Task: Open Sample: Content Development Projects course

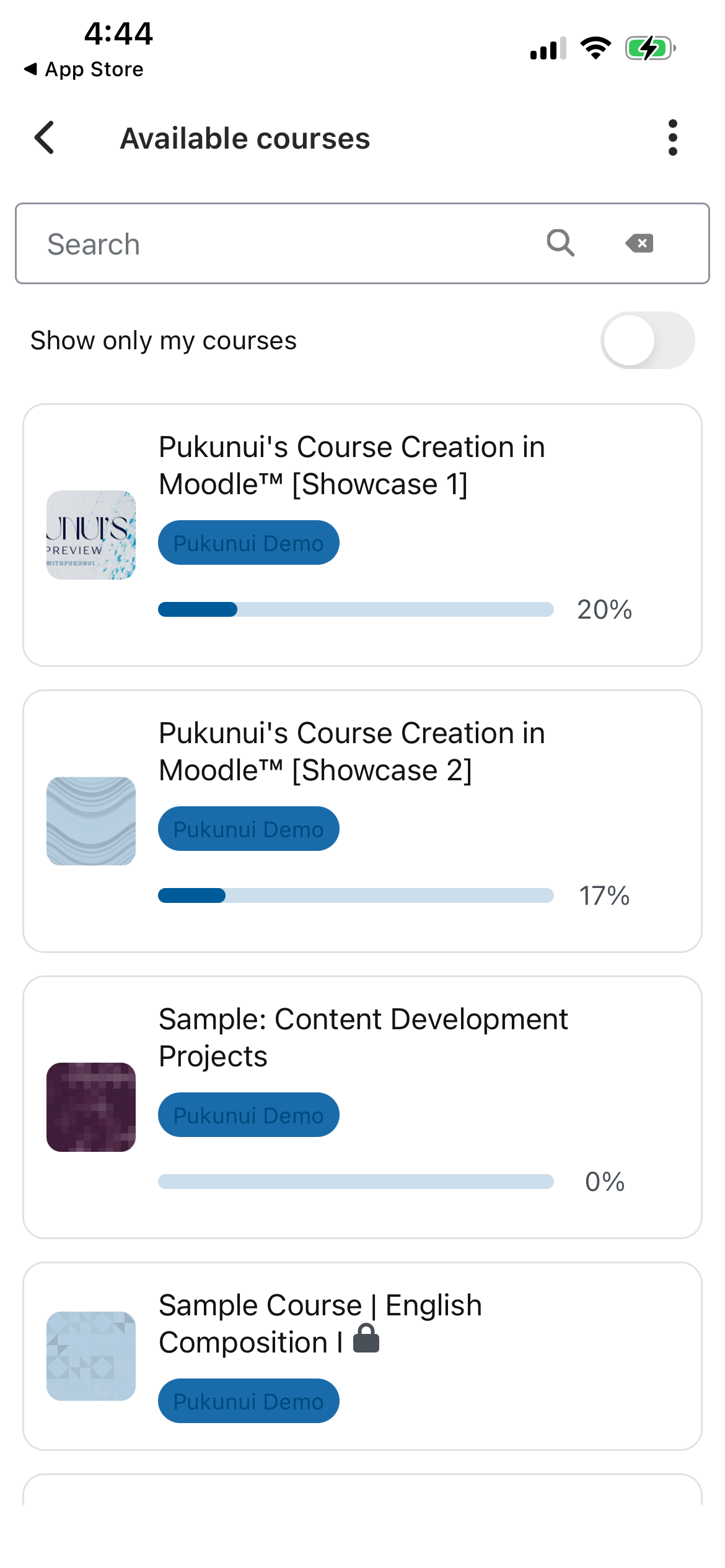Action: click(362, 1037)
